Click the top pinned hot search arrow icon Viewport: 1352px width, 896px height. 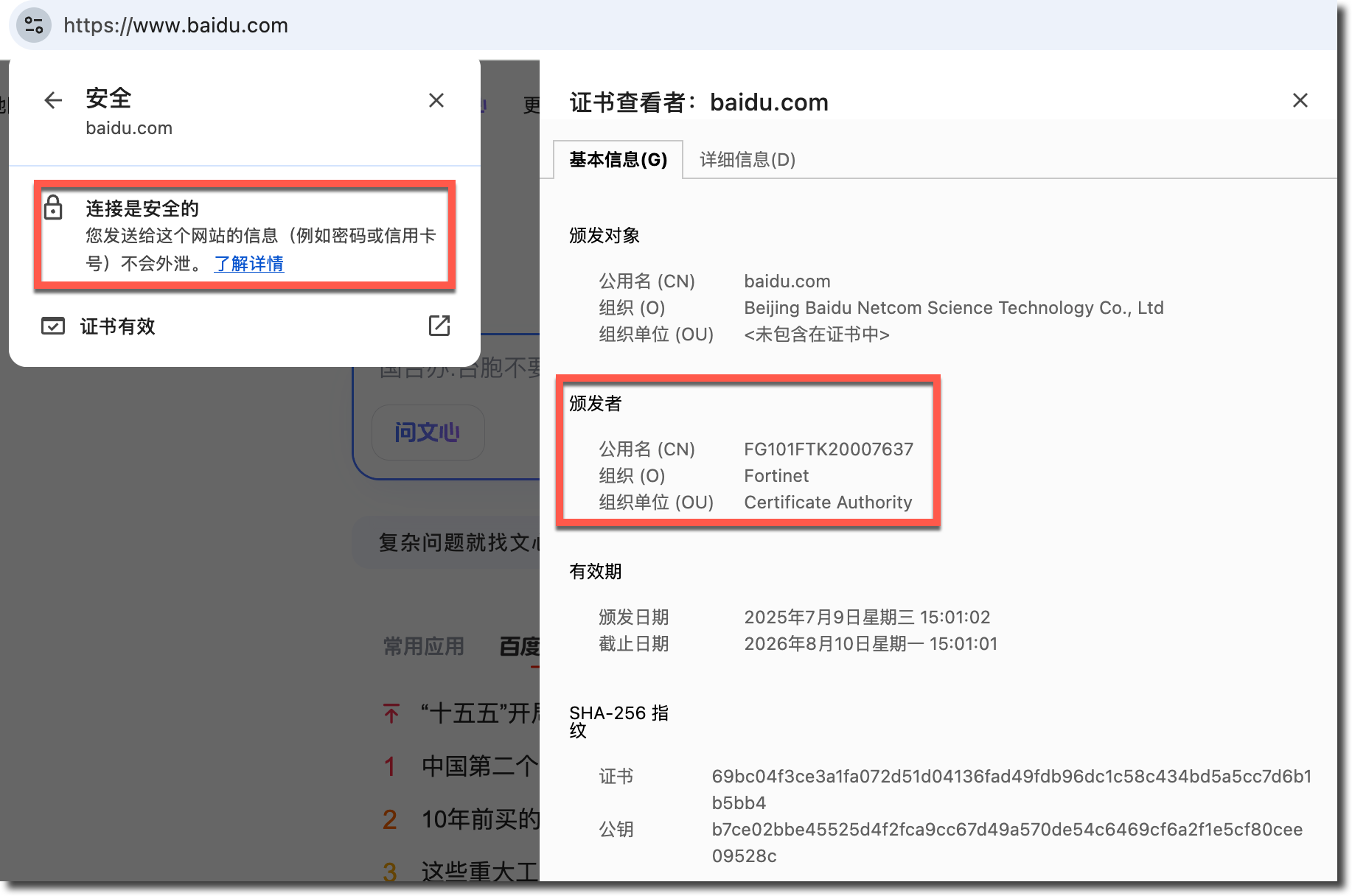[x=391, y=713]
